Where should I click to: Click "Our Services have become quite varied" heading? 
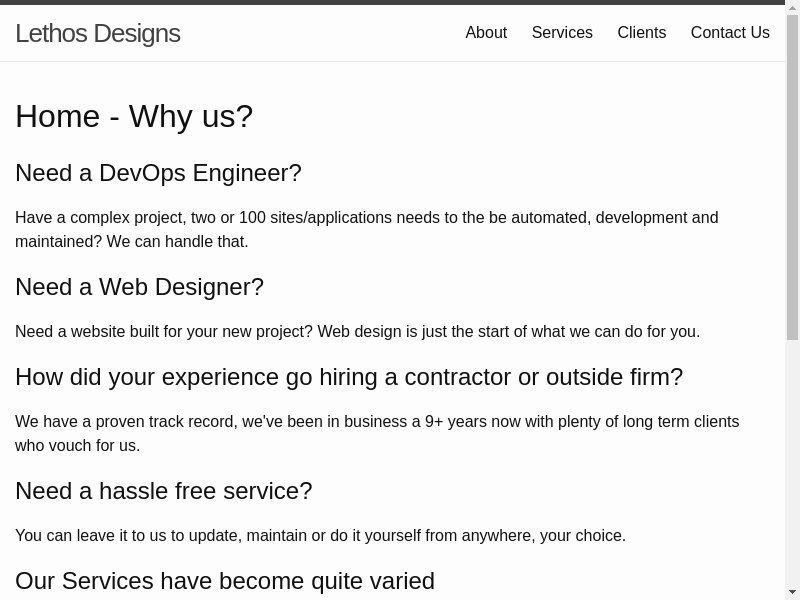[225, 581]
